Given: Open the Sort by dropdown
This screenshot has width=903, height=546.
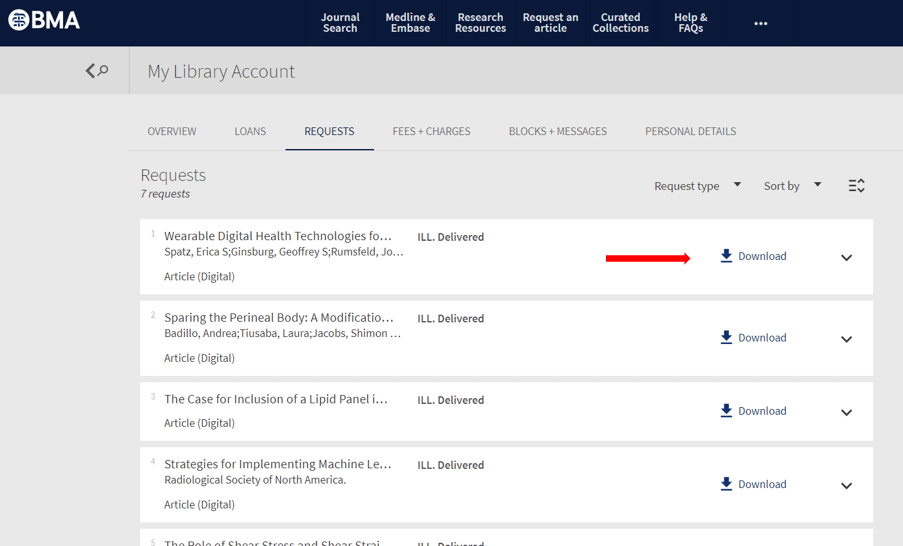Looking at the screenshot, I should point(791,186).
